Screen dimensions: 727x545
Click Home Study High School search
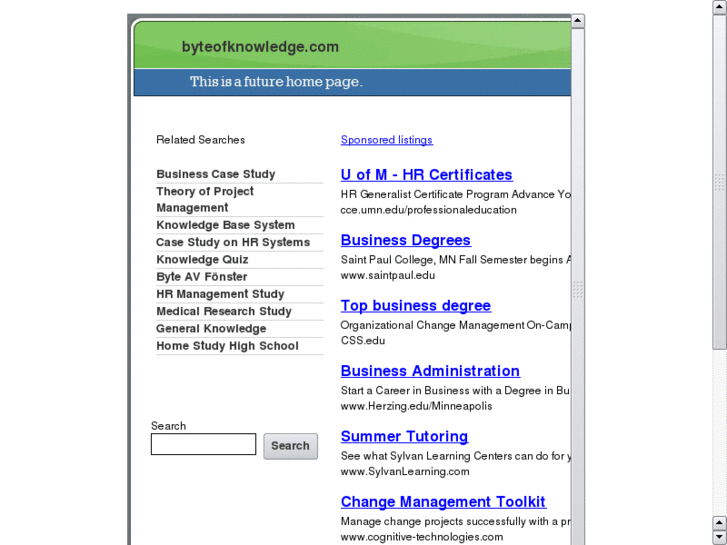(x=227, y=346)
